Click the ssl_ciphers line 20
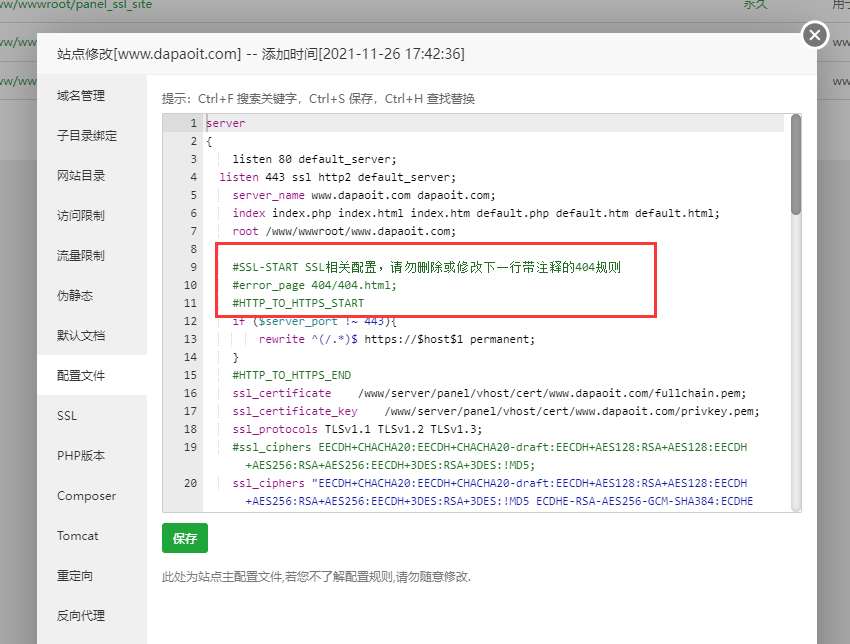 coord(493,492)
